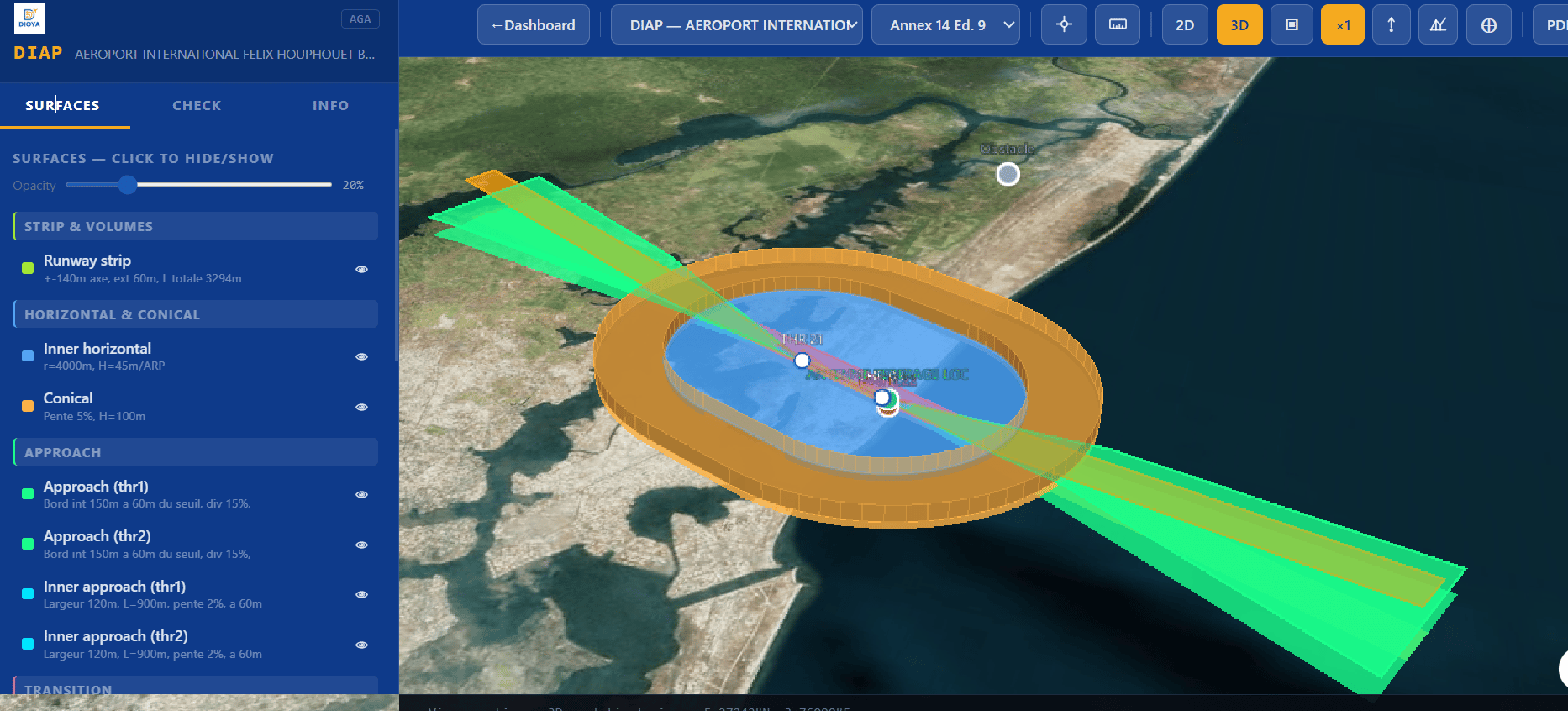Switch to the SURFACES tab
The width and height of the screenshot is (1568, 711).
(63, 105)
